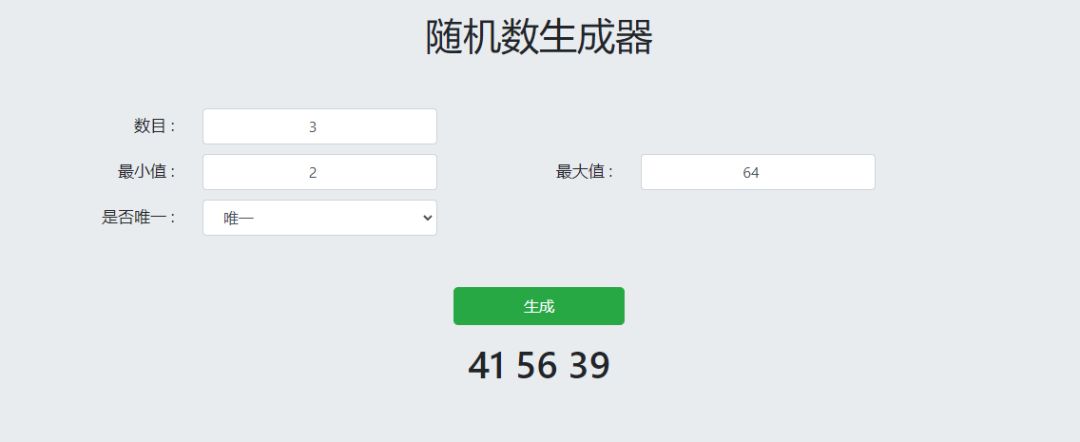Screen dimensions: 1080x442
Task: Open the 是否唯一 dropdown
Action: [x=319, y=218]
